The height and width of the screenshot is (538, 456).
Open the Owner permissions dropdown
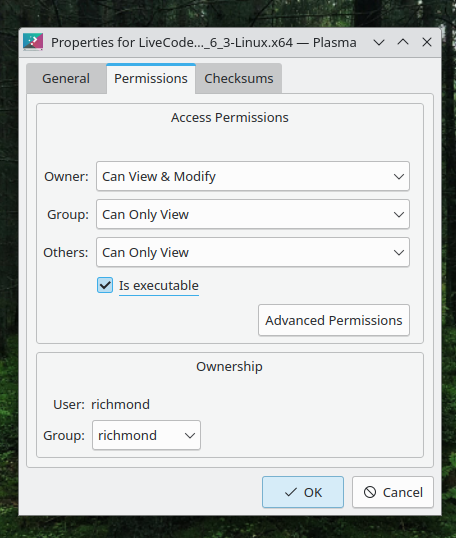[253, 176]
